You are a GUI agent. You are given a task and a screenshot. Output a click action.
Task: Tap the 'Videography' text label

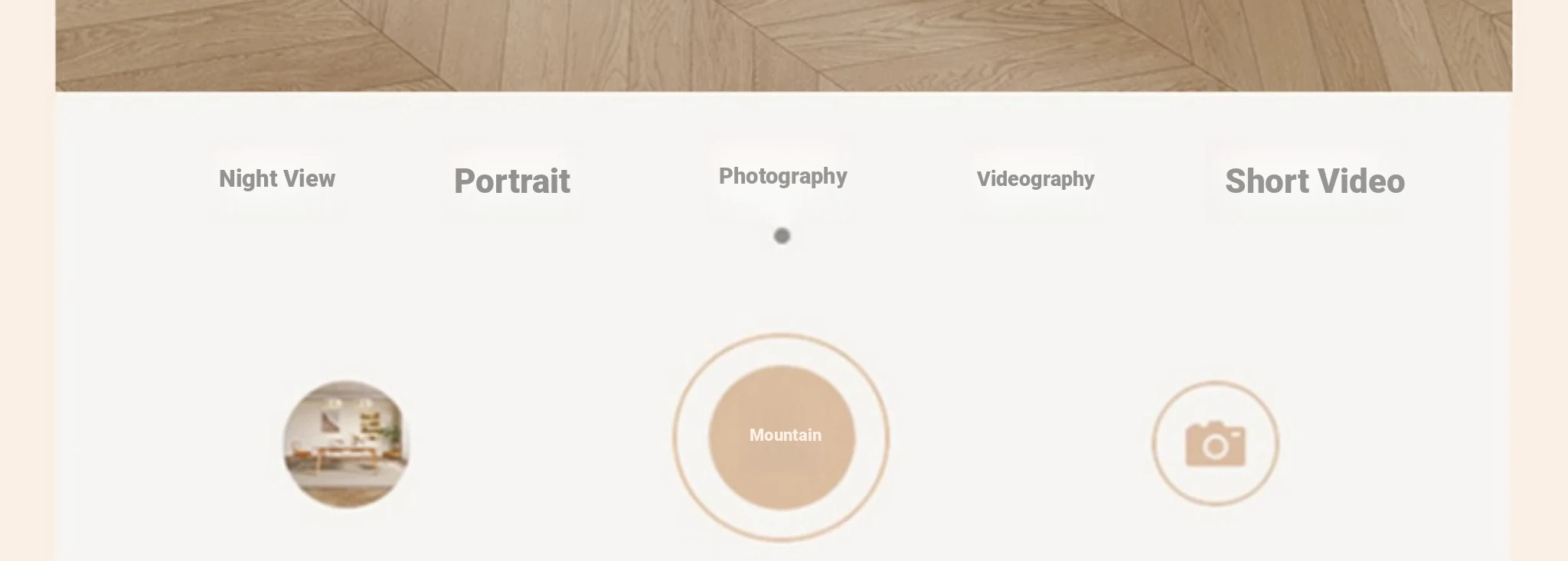[x=1035, y=179]
